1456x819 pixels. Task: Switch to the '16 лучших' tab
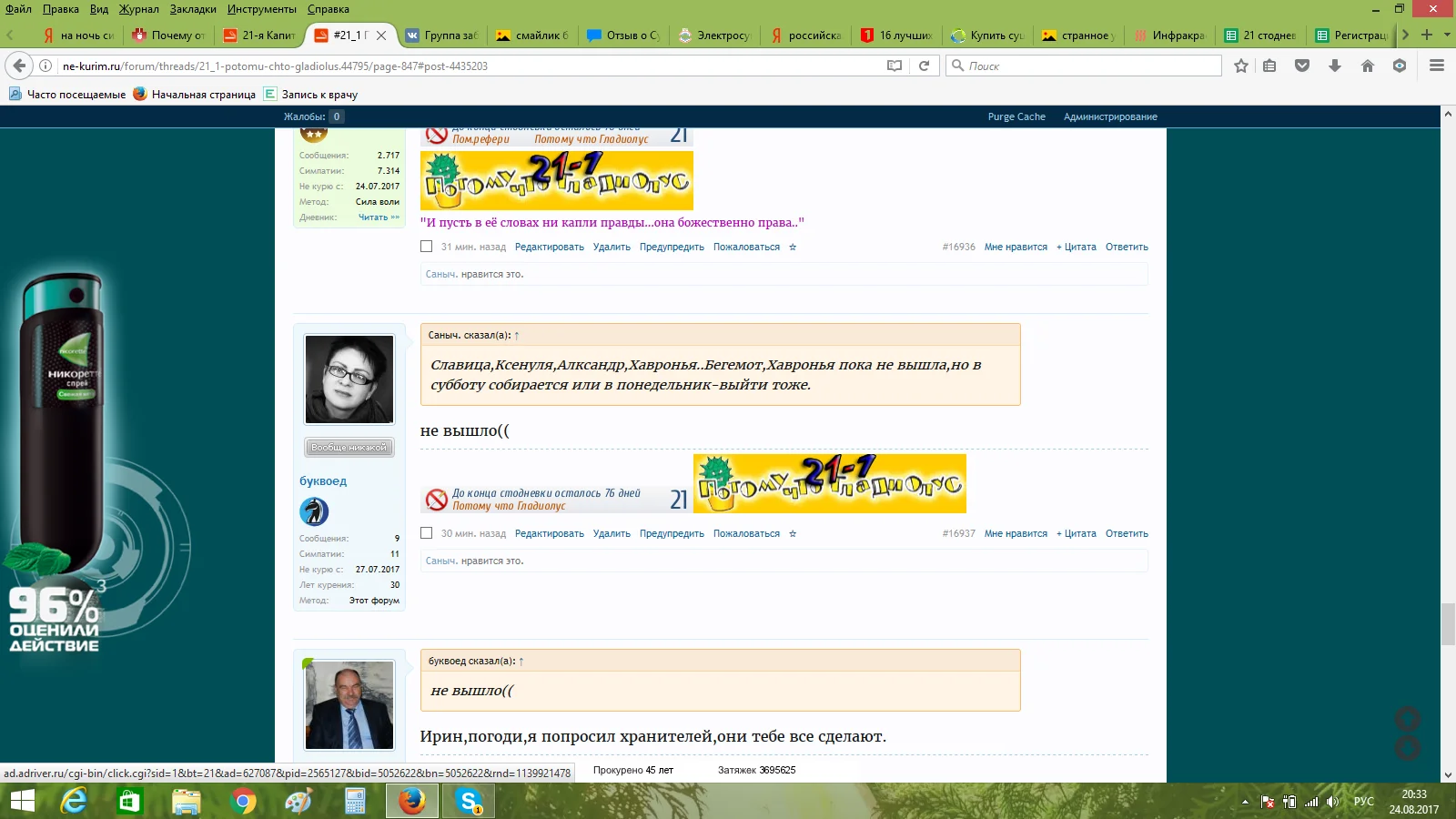896,35
